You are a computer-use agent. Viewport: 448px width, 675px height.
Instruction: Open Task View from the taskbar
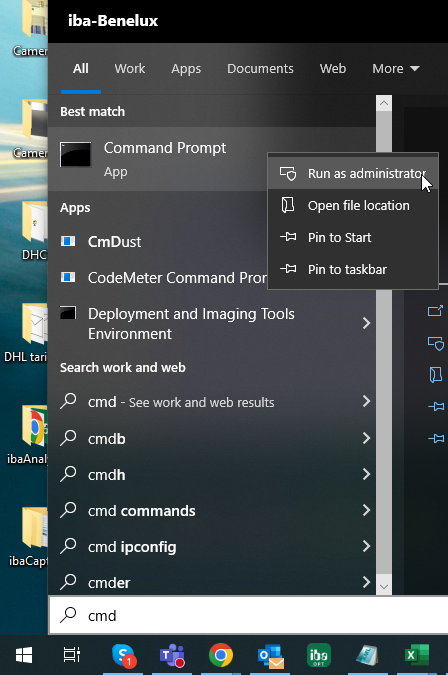pos(71,654)
